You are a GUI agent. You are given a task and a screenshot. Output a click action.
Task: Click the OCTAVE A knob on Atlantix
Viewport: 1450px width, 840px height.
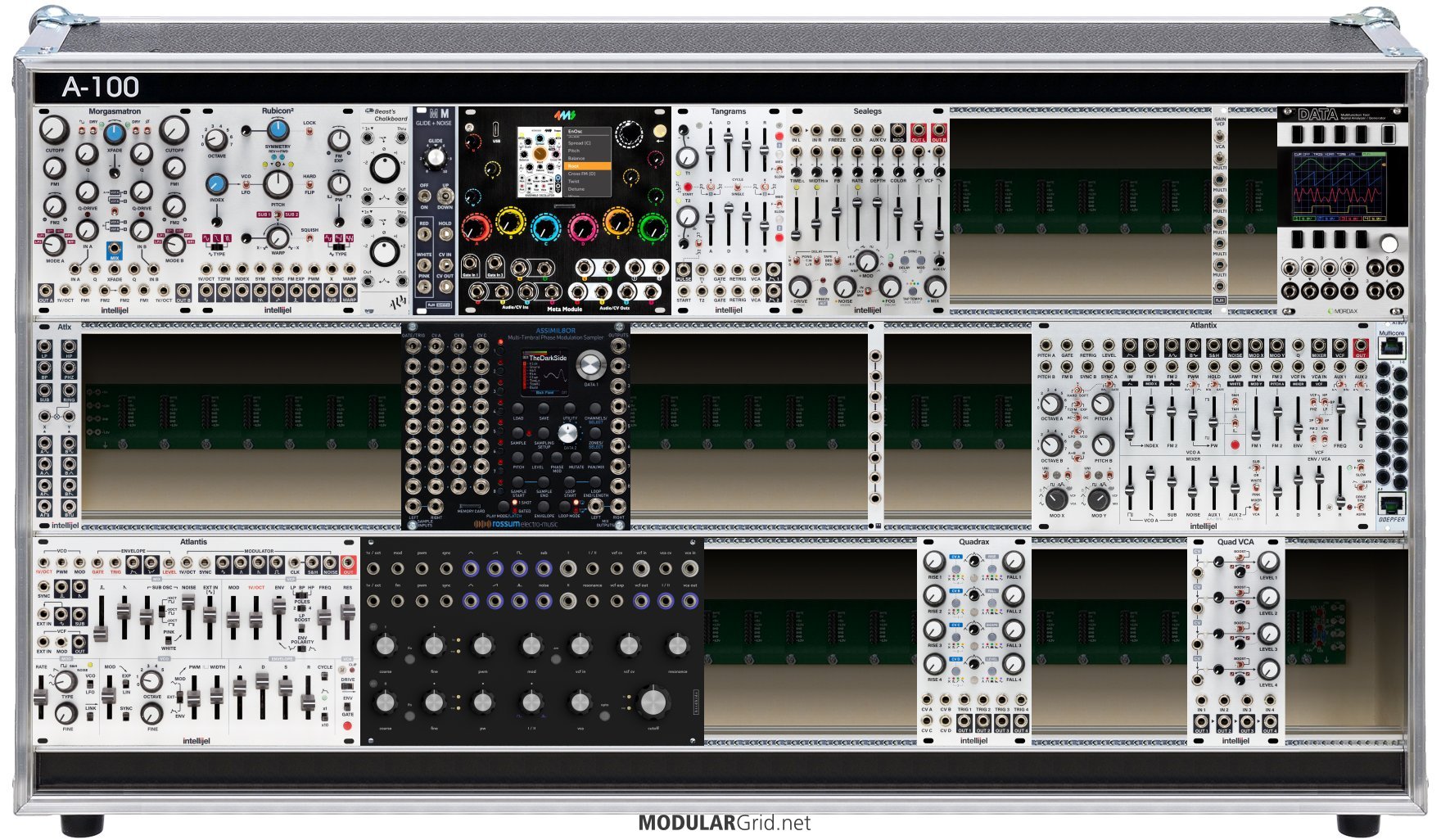(x=1050, y=403)
